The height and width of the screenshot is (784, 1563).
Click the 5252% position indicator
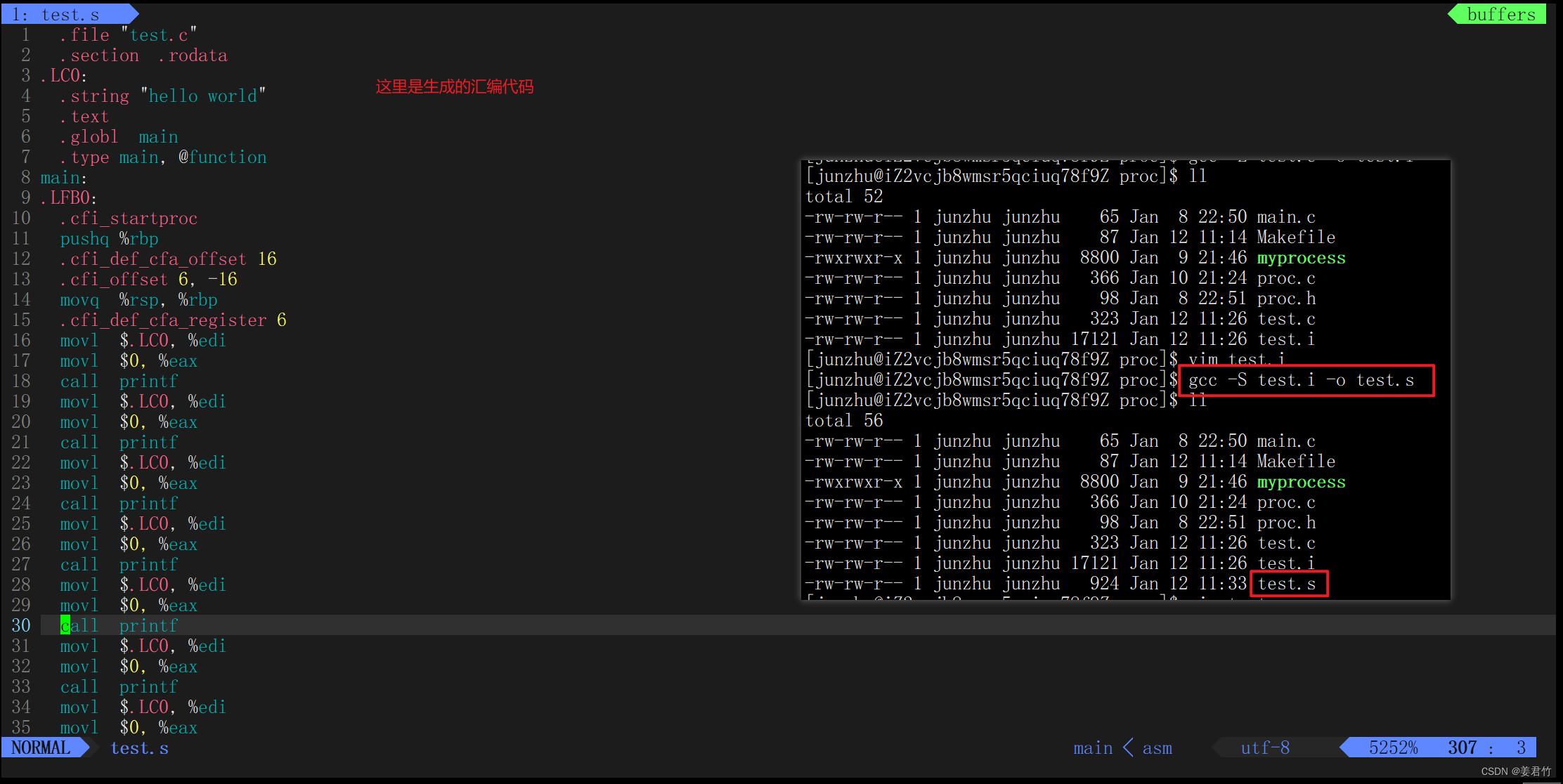[1393, 747]
